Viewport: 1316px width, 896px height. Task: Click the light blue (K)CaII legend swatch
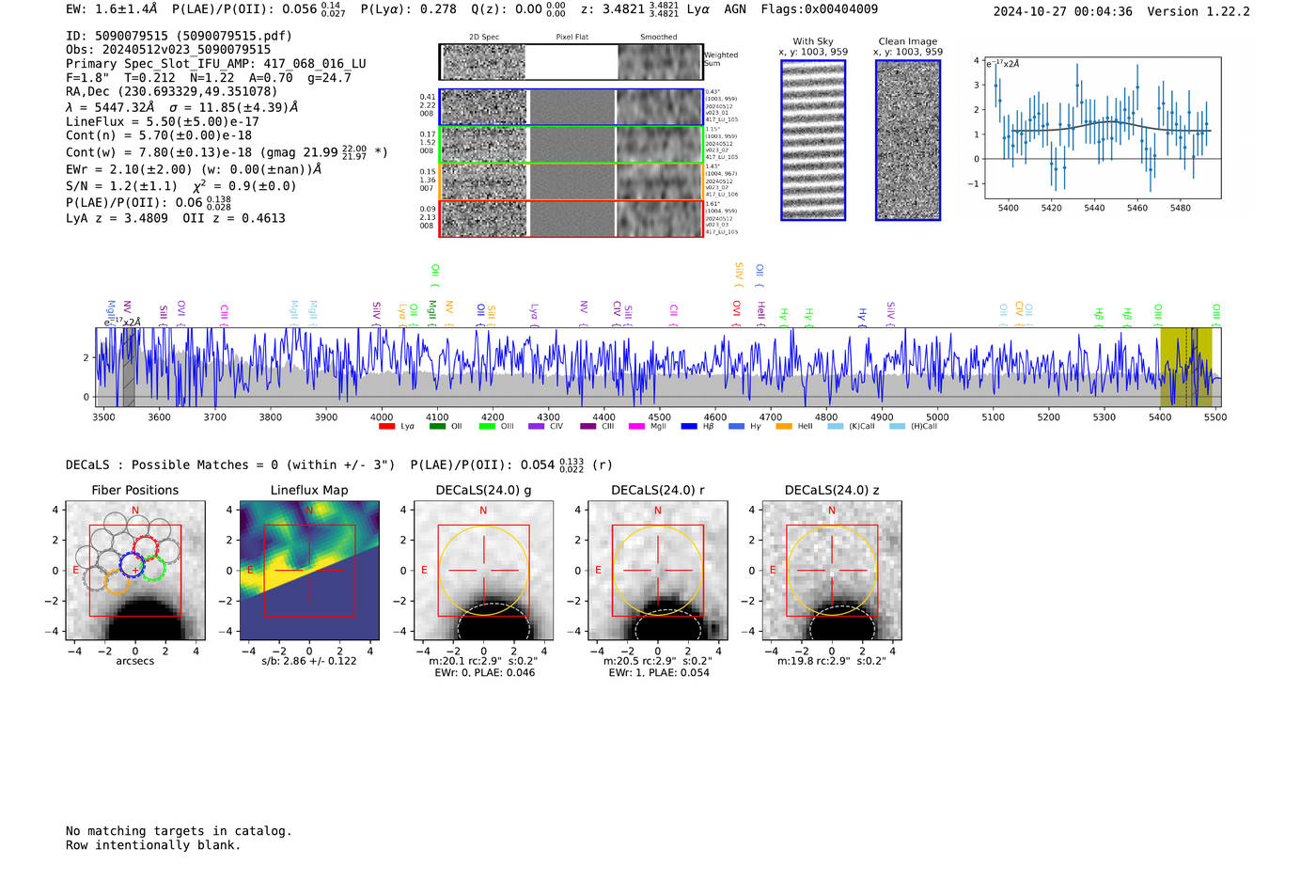coord(835,426)
